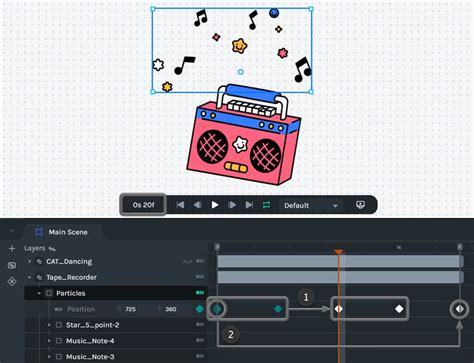The width and height of the screenshot is (474, 363).
Task: Select the Music_Note-3 layer name
Action: [x=90, y=357]
